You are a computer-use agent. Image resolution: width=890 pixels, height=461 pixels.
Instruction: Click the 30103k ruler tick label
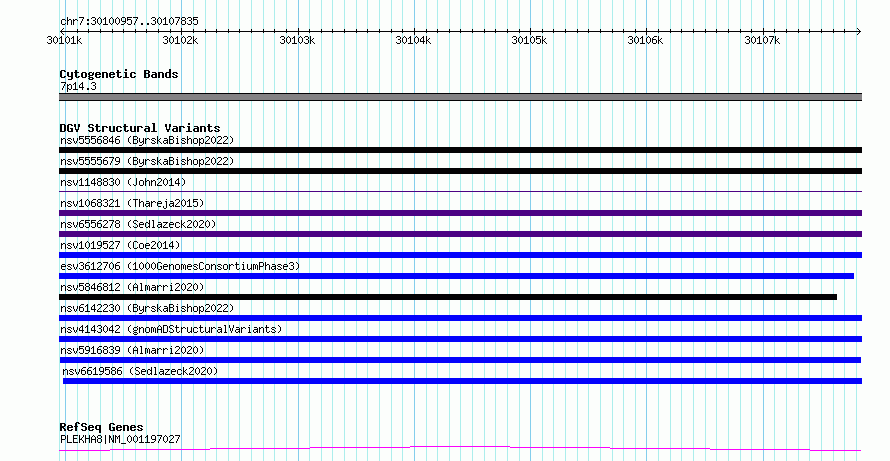(297, 40)
